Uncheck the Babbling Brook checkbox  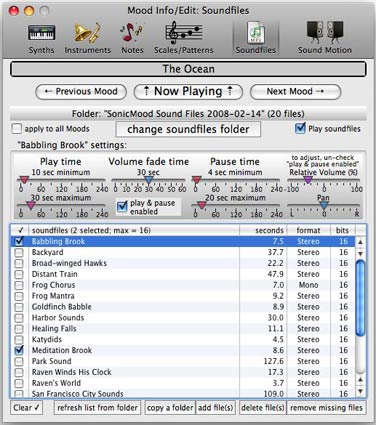click(x=19, y=241)
